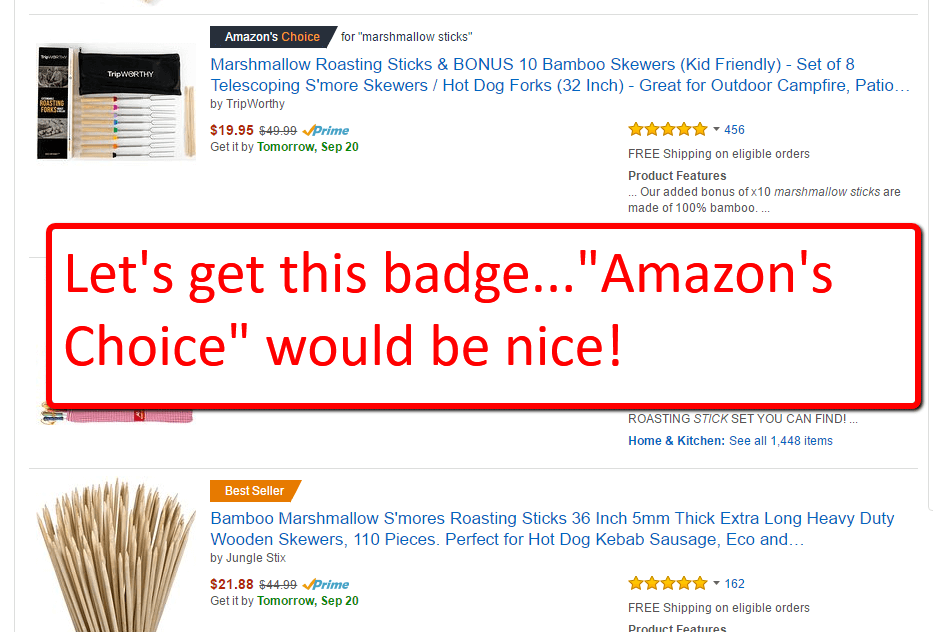
Task: Click the by TripWorthy brand text
Action: 248,104
